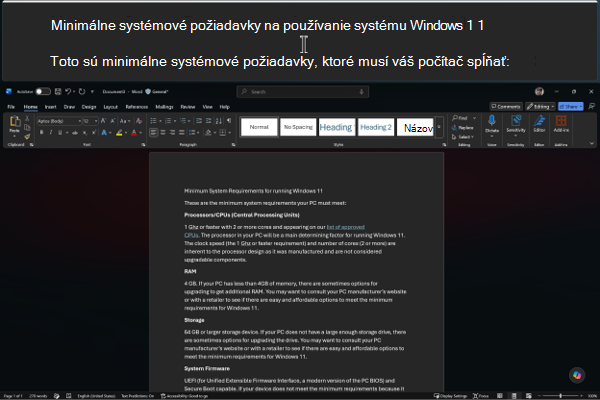Open the Editor pen icon
Image resolution: width=600 pixels, height=400 pixels.
pyautogui.click(x=539, y=121)
